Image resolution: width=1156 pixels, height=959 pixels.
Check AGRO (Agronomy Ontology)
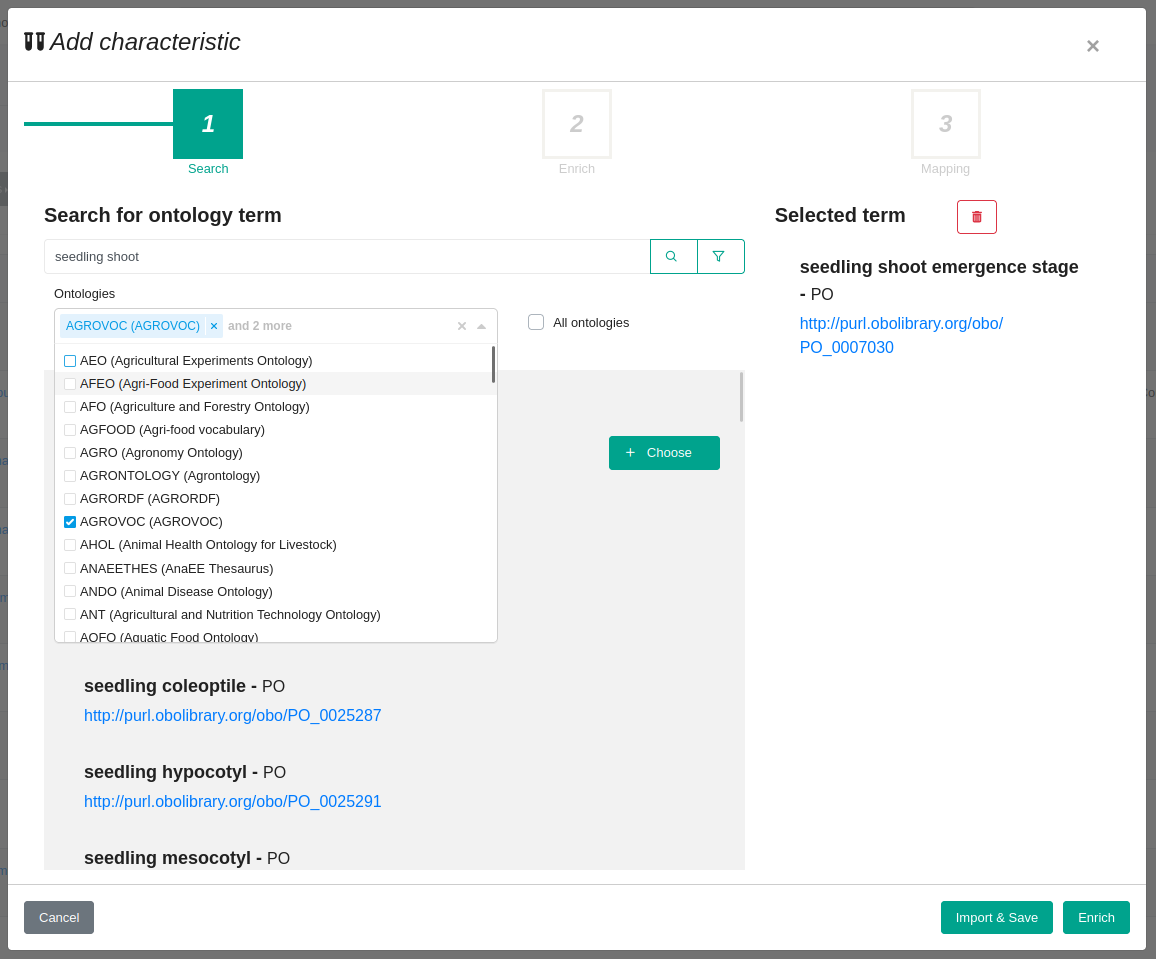70,453
